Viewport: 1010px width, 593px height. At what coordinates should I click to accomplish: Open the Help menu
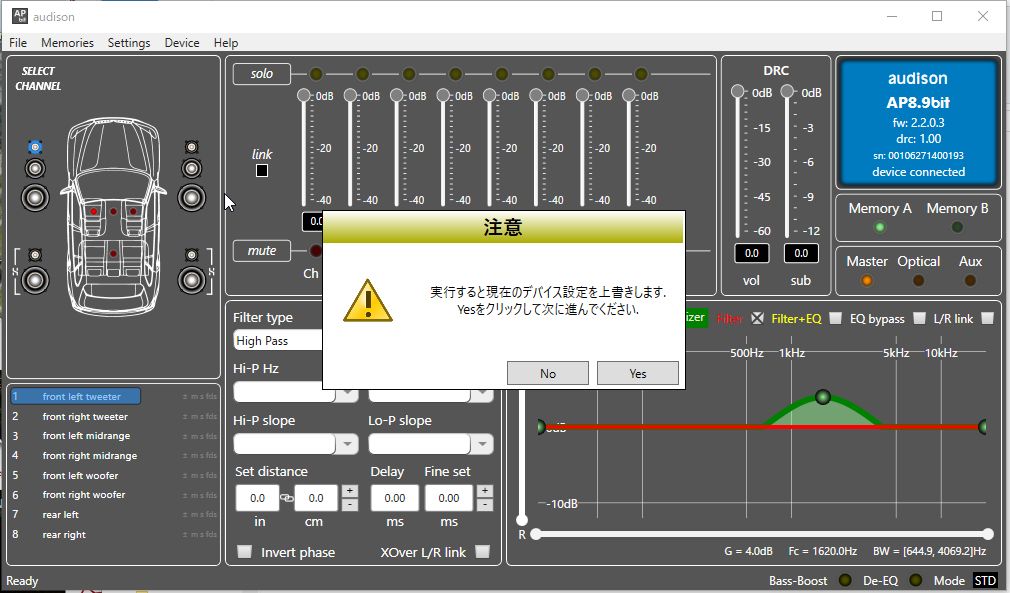pyautogui.click(x=226, y=42)
